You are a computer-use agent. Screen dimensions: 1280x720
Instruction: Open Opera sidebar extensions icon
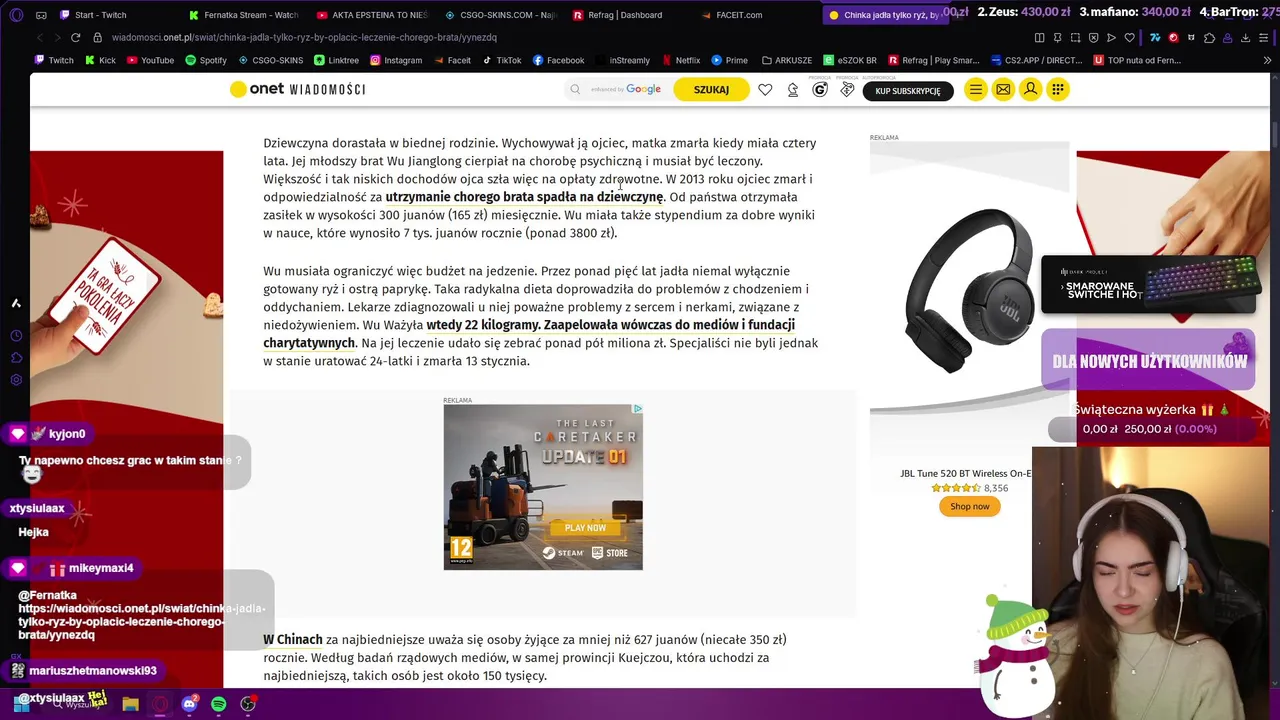(16, 358)
